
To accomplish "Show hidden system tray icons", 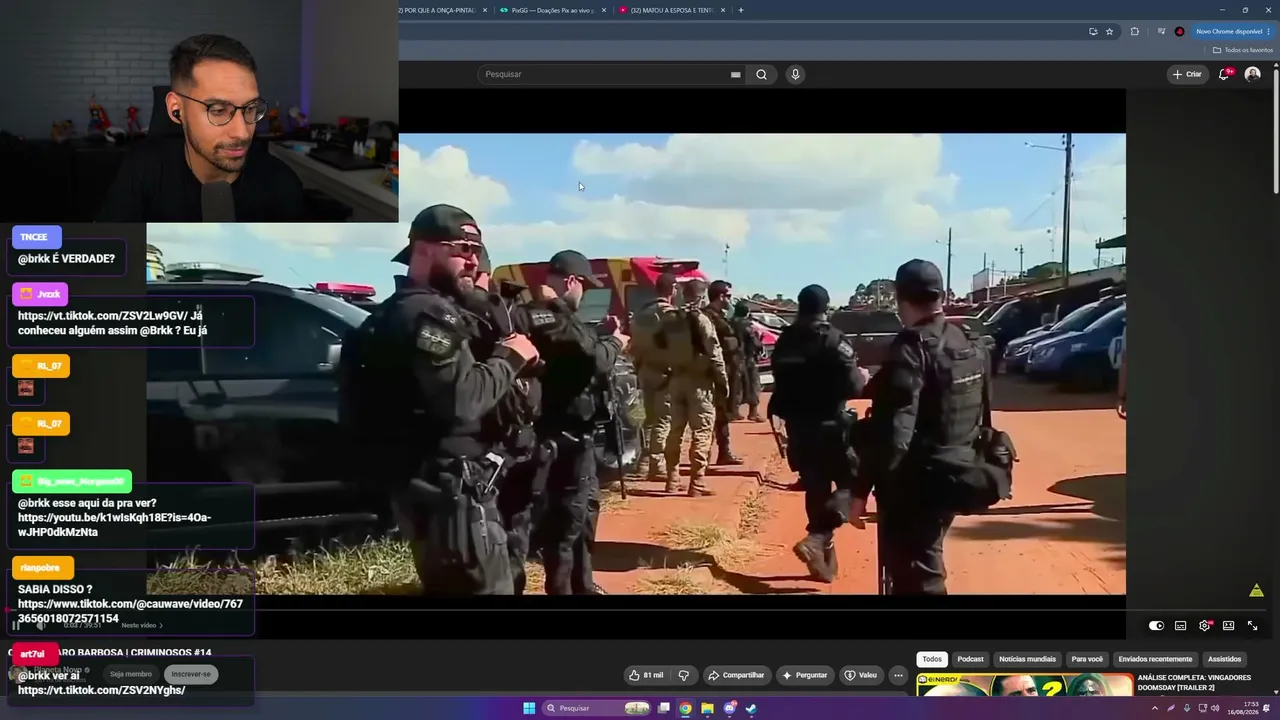I will click(1155, 708).
